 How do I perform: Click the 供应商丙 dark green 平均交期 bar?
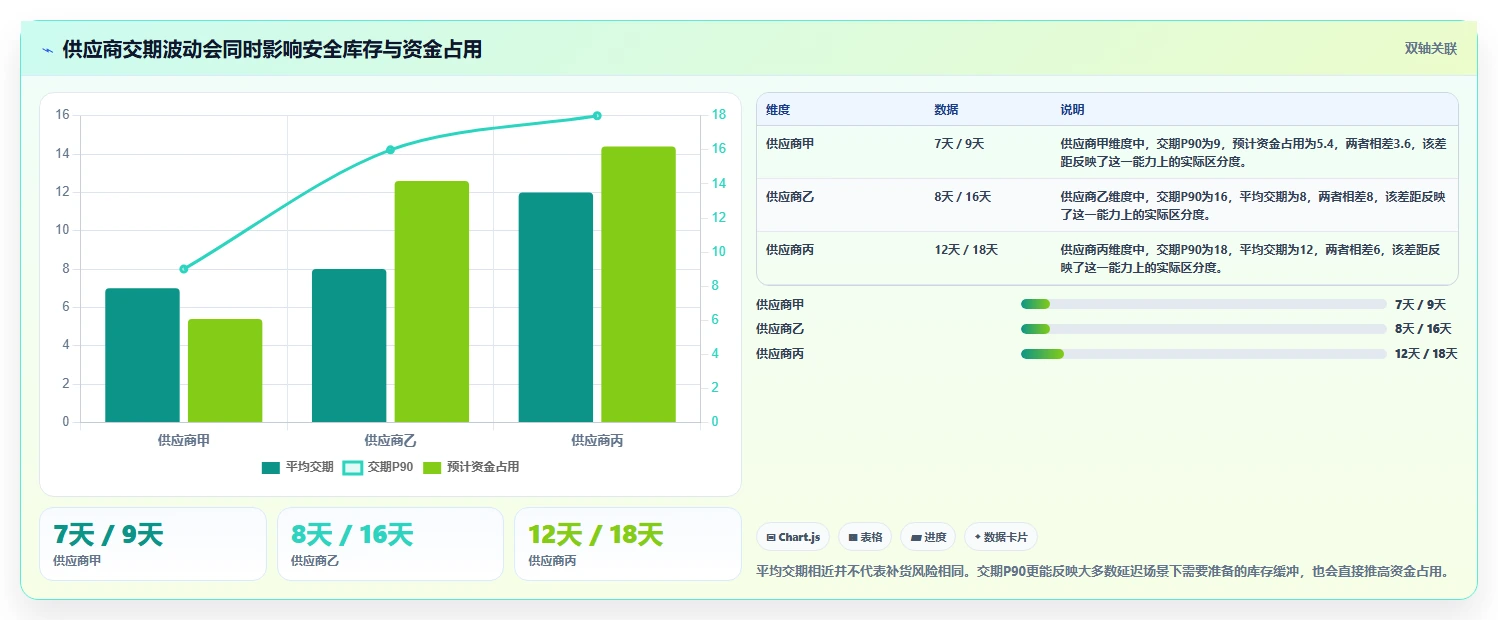click(556, 307)
